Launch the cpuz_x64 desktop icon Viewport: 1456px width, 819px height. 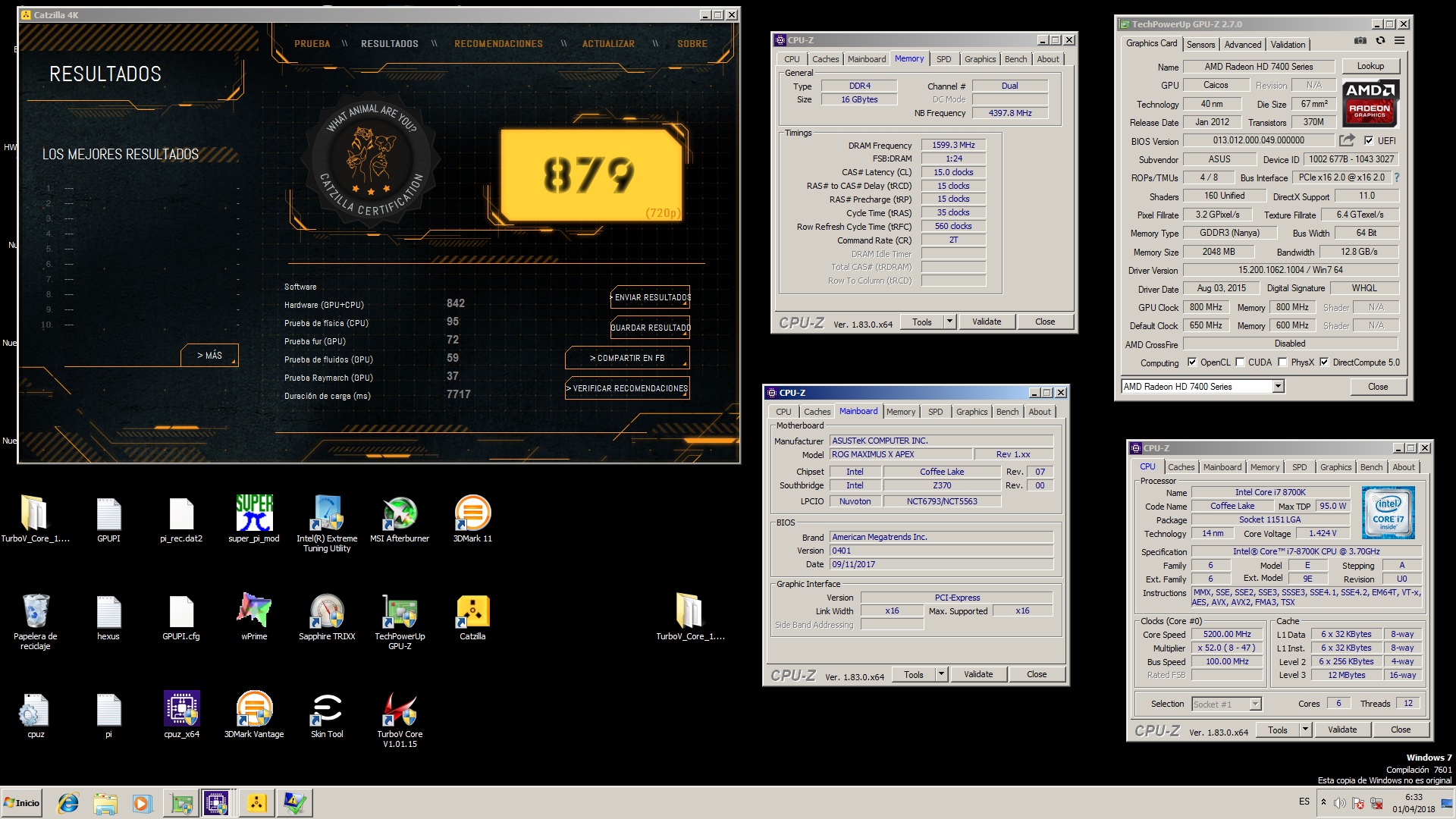181,715
